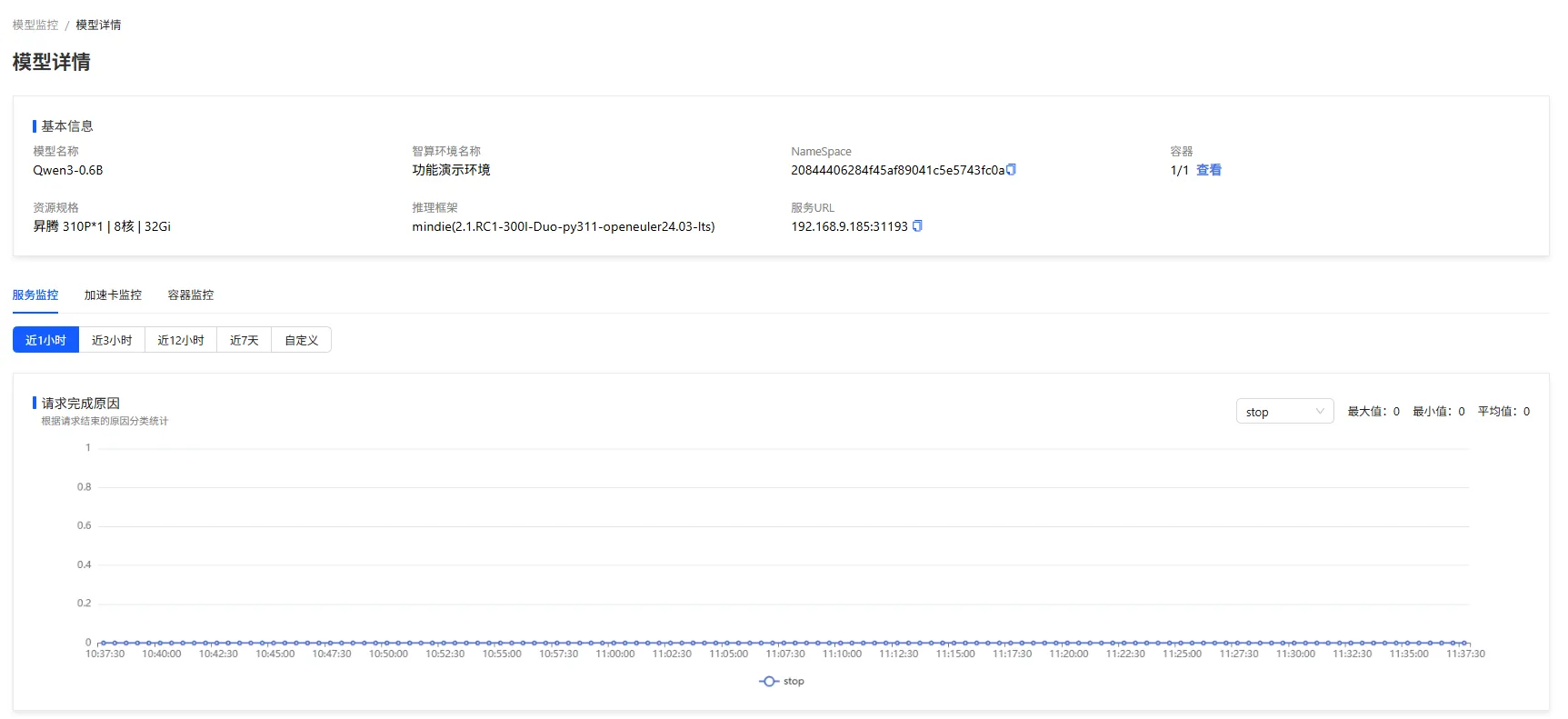Click the 模型详情 page heading

coord(52,62)
